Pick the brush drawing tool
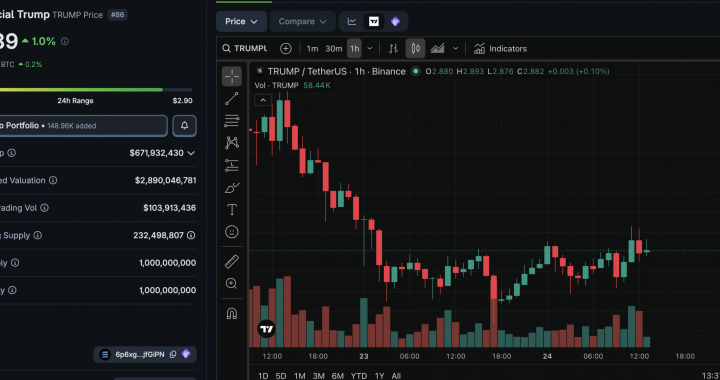 (232, 188)
